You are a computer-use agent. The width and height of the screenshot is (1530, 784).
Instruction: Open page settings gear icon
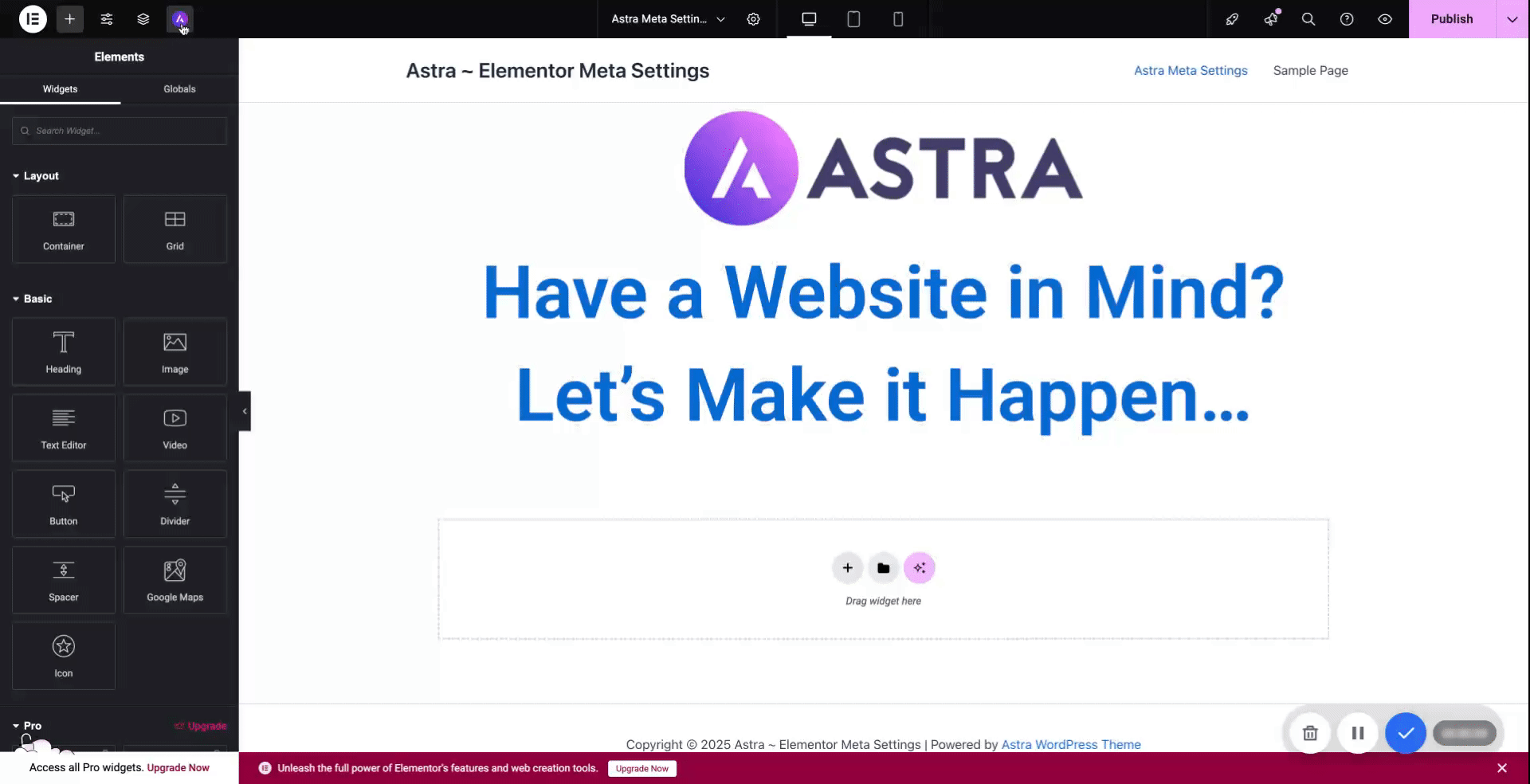(x=753, y=19)
